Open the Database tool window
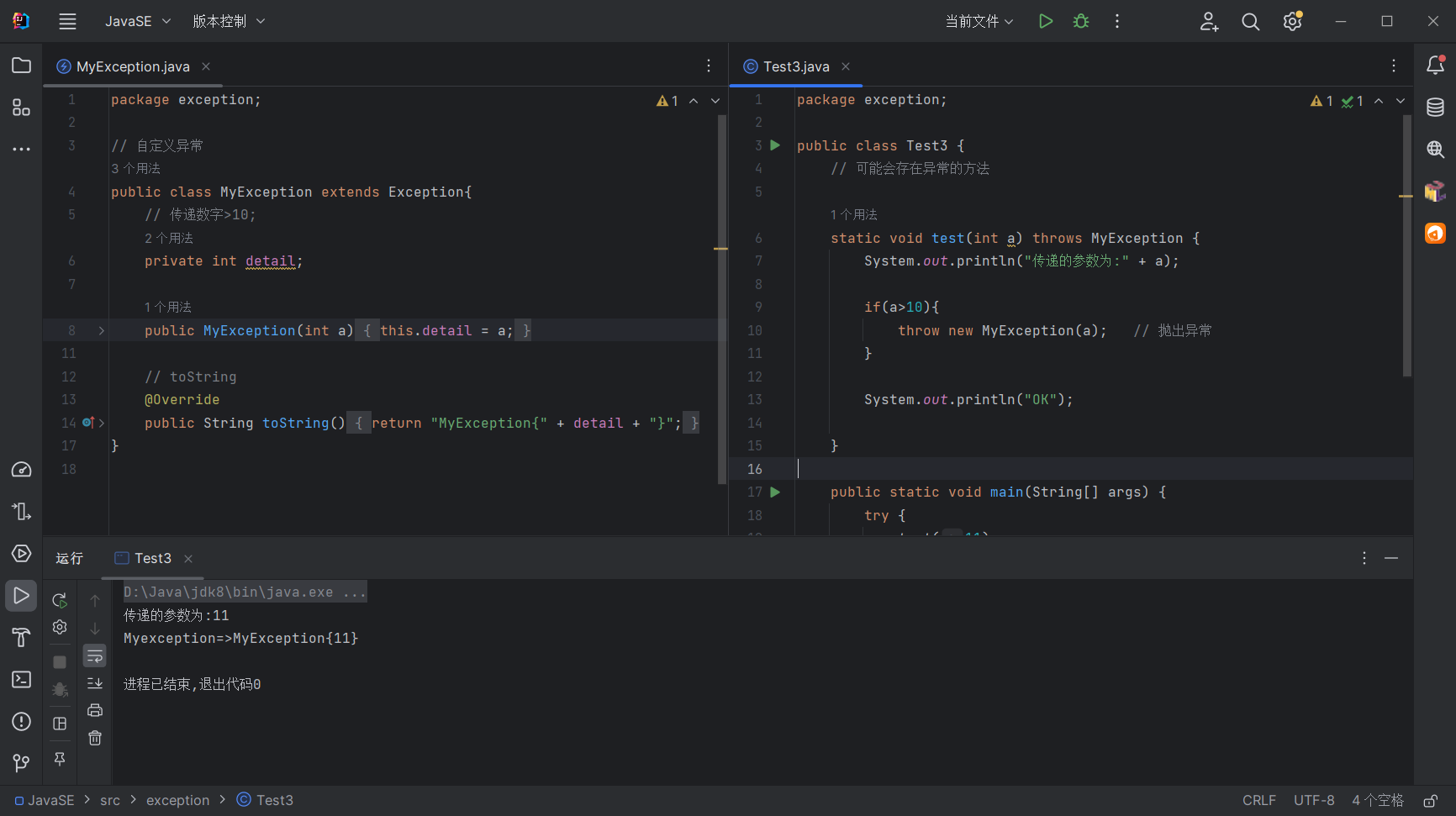 coord(1435,108)
